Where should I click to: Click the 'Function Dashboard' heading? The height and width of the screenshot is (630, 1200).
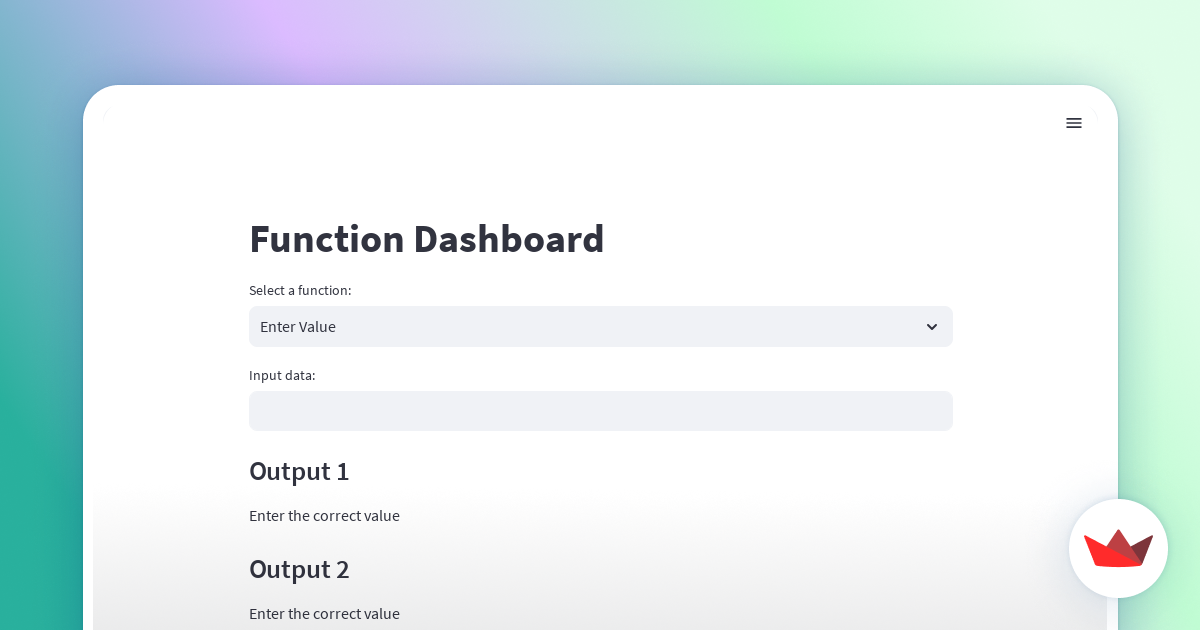pyautogui.click(x=427, y=239)
